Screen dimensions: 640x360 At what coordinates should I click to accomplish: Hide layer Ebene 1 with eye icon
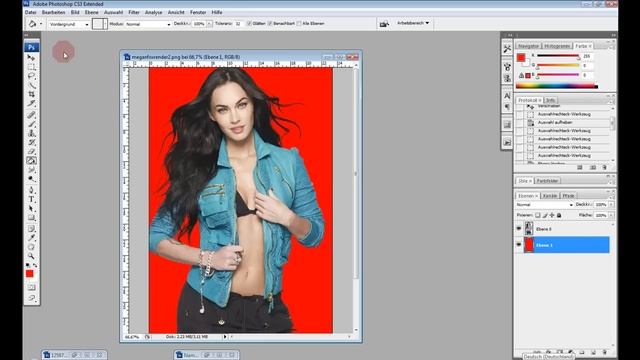[x=519, y=245]
